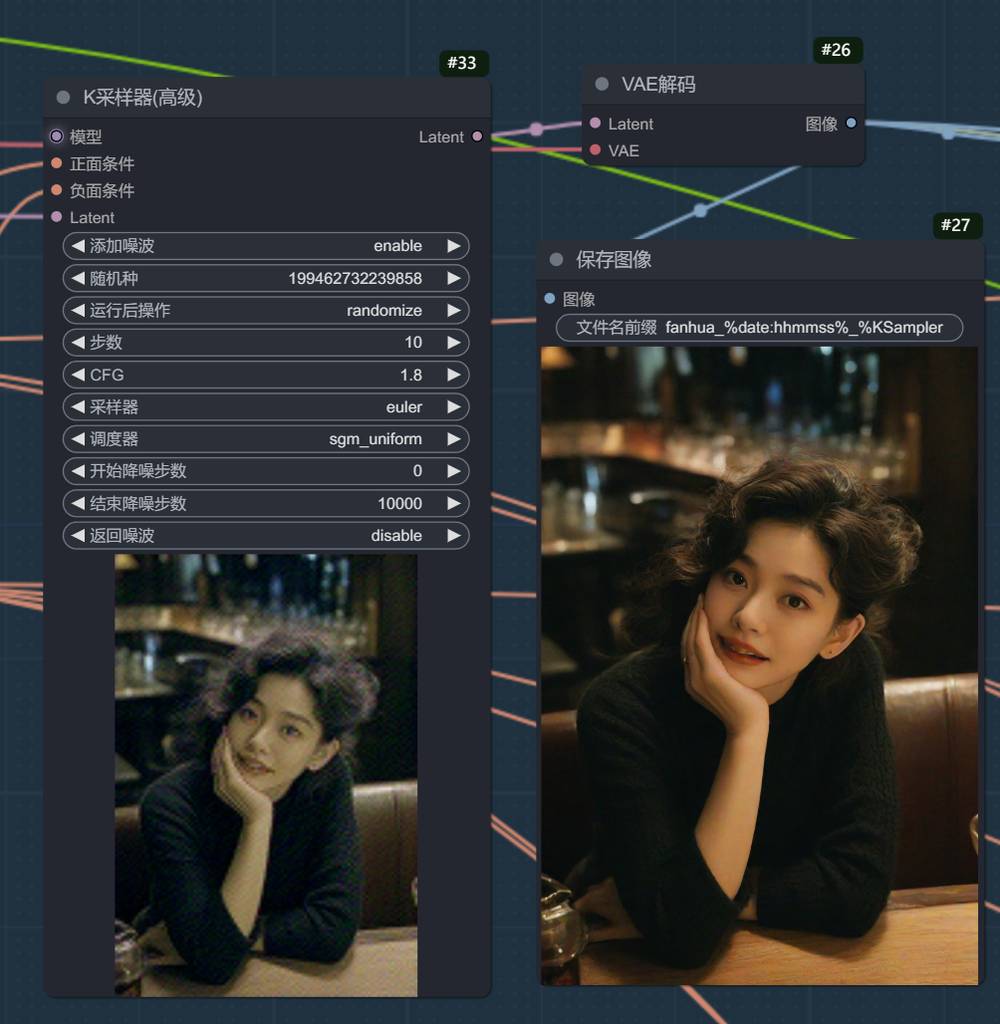Screen dimensions: 1000x1024
Task: Decrease CFG value with the left arrow
Action: tap(77, 375)
